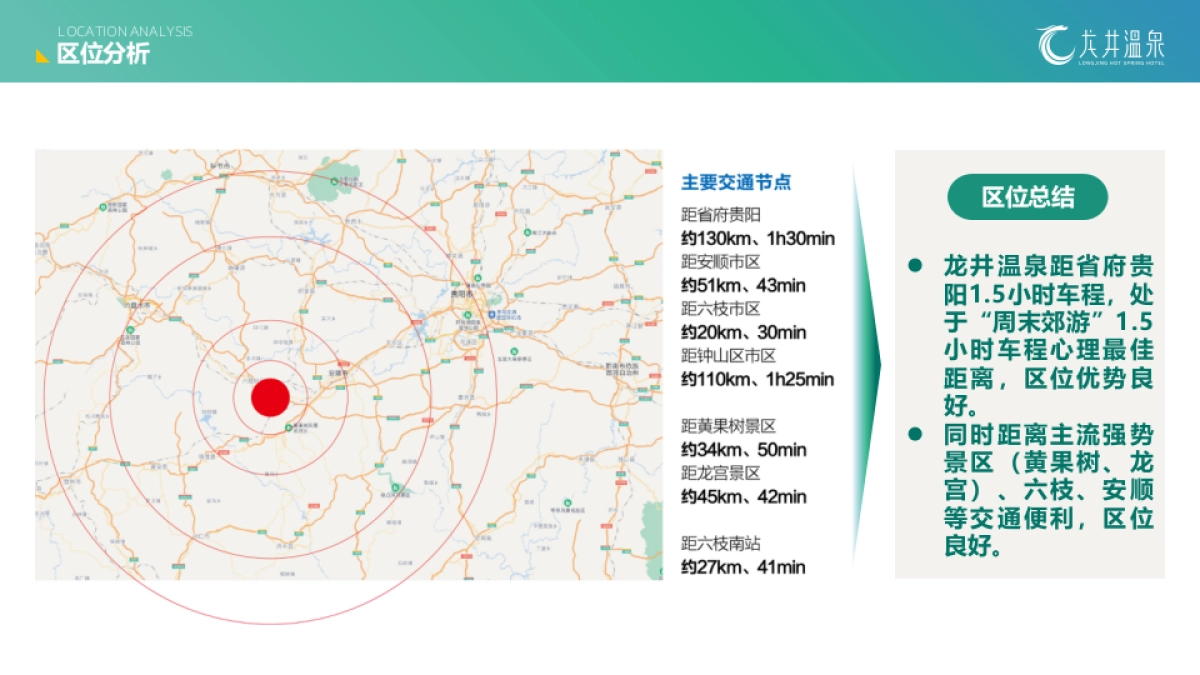Click second green bullet in summary panel

click(914, 434)
